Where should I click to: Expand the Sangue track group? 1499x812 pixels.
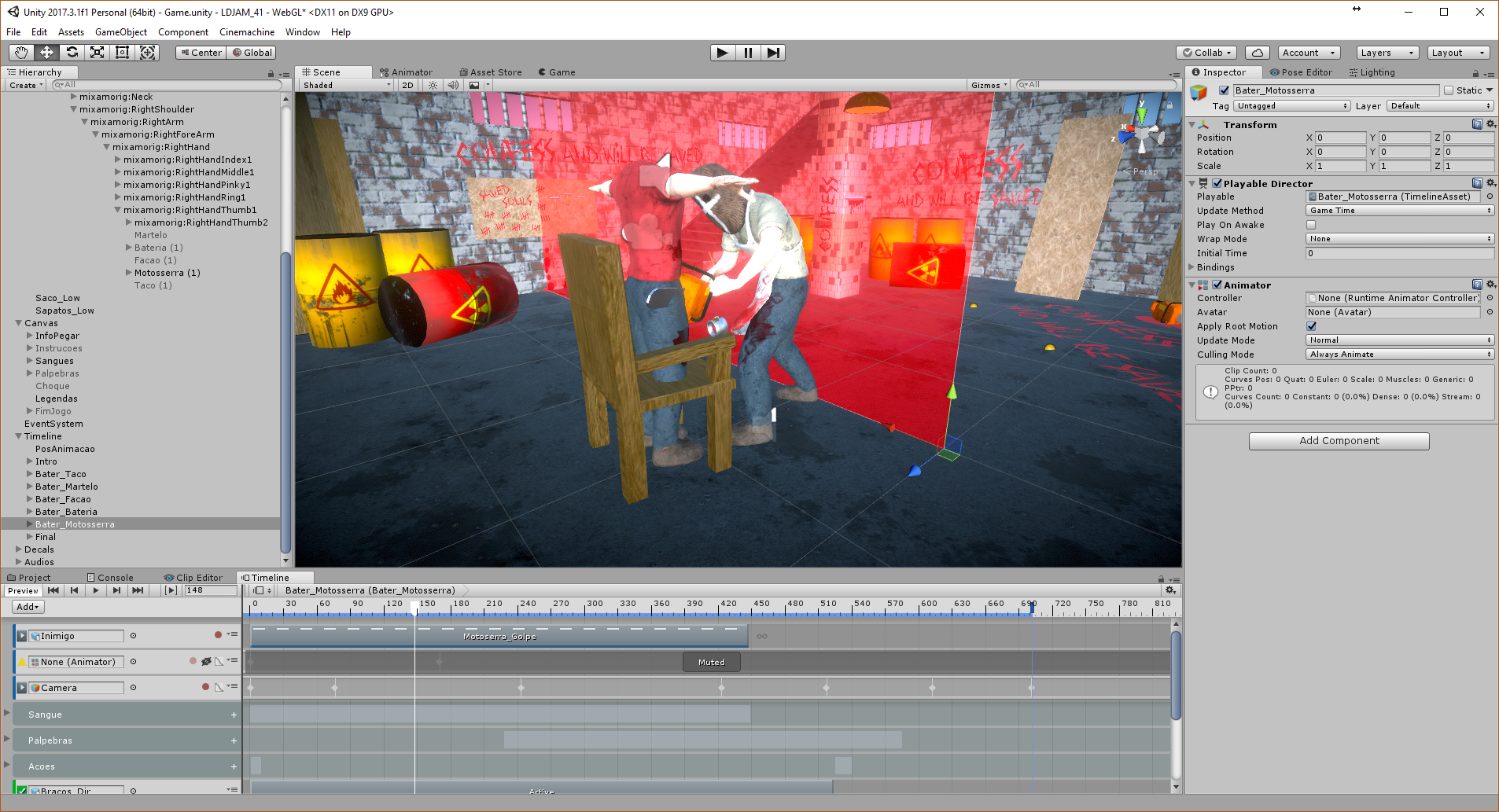7,713
